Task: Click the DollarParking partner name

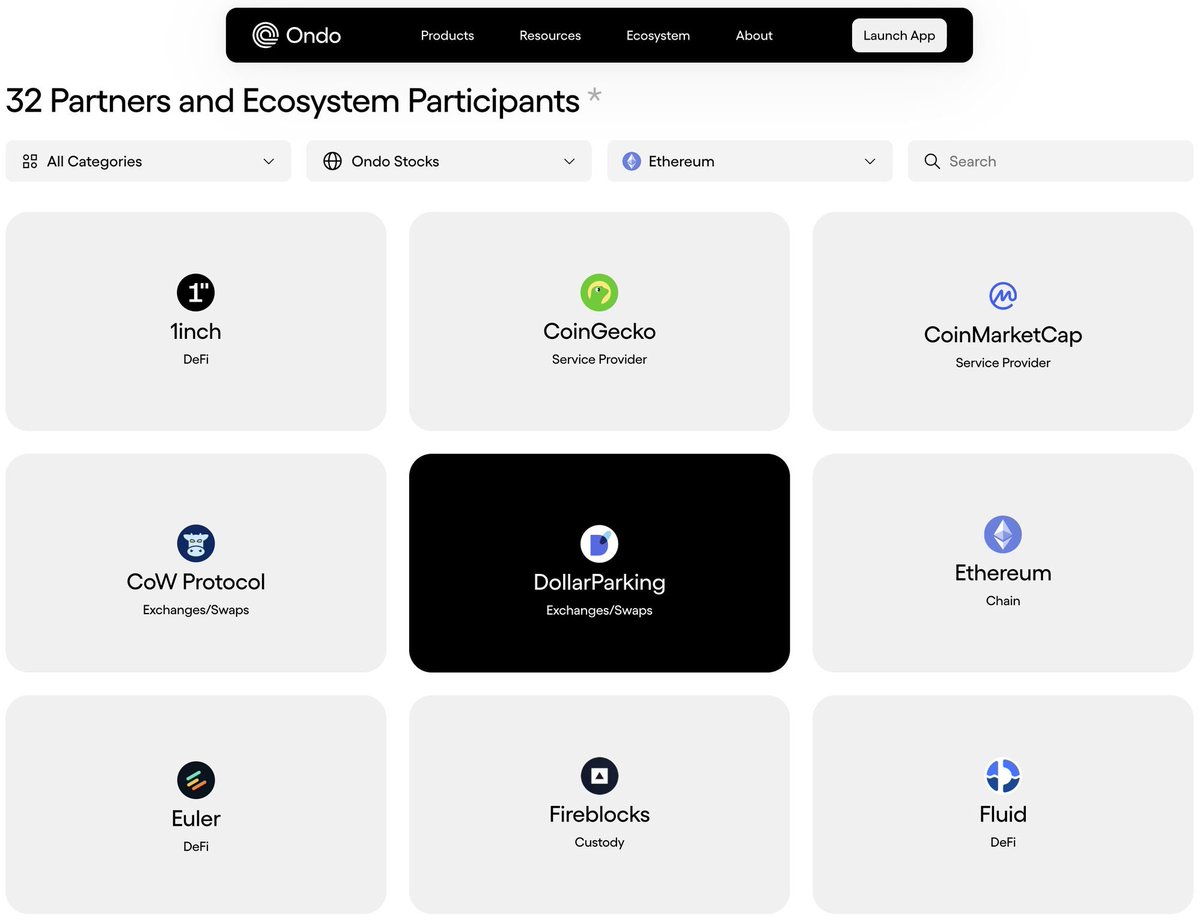Action: click(599, 582)
